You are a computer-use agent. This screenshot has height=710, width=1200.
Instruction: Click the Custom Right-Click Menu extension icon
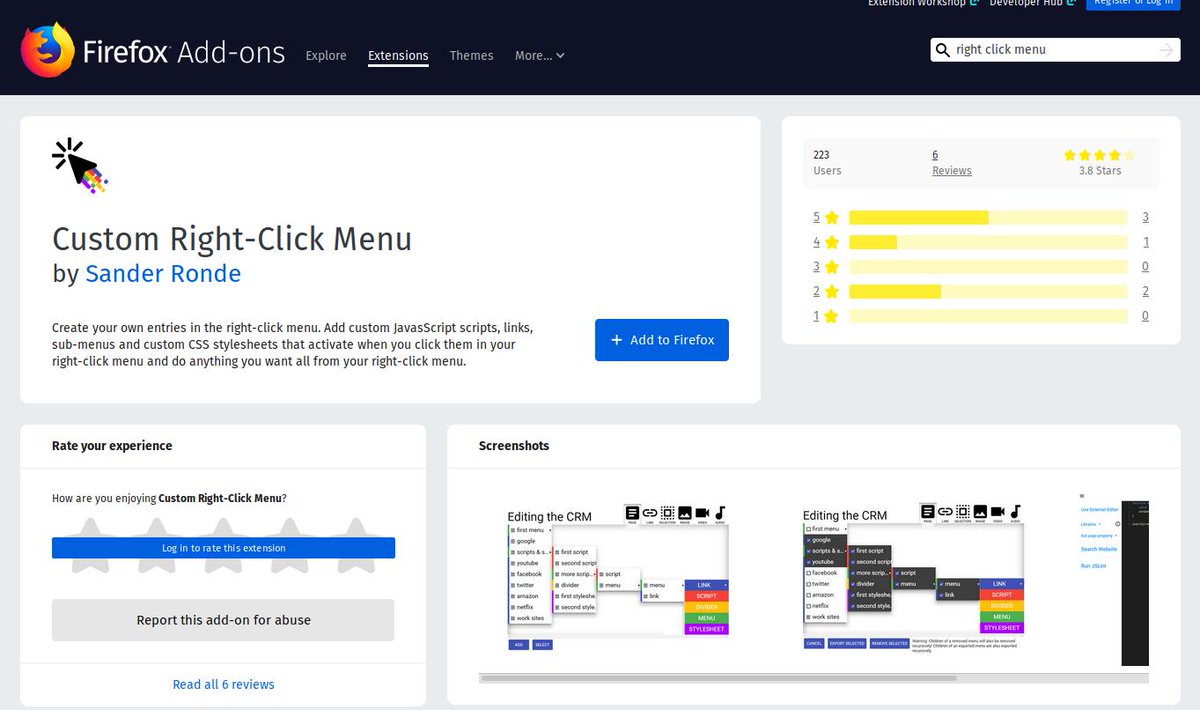coord(79,165)
